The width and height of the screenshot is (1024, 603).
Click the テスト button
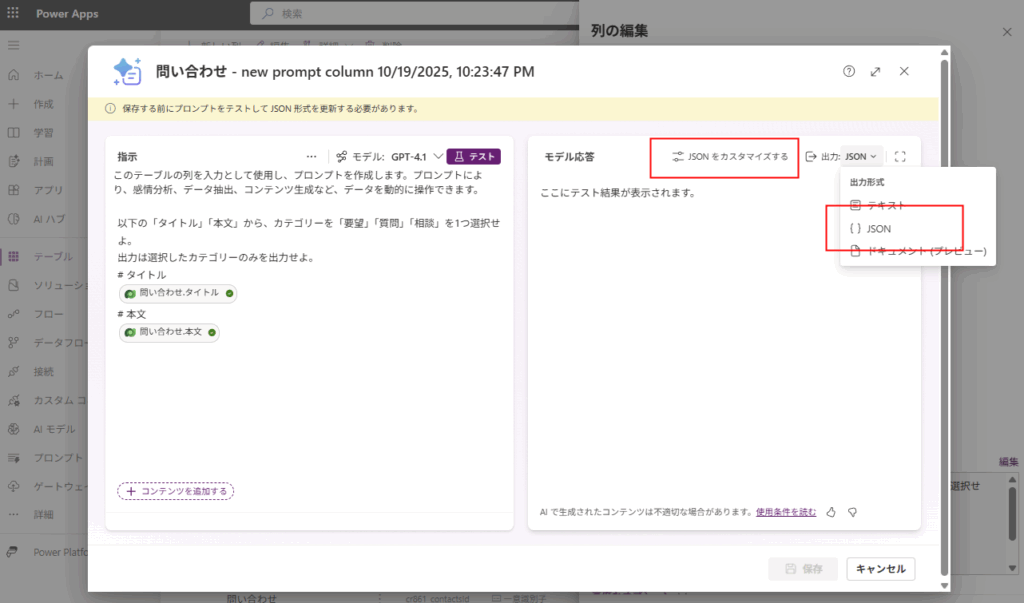click(473, 157)
